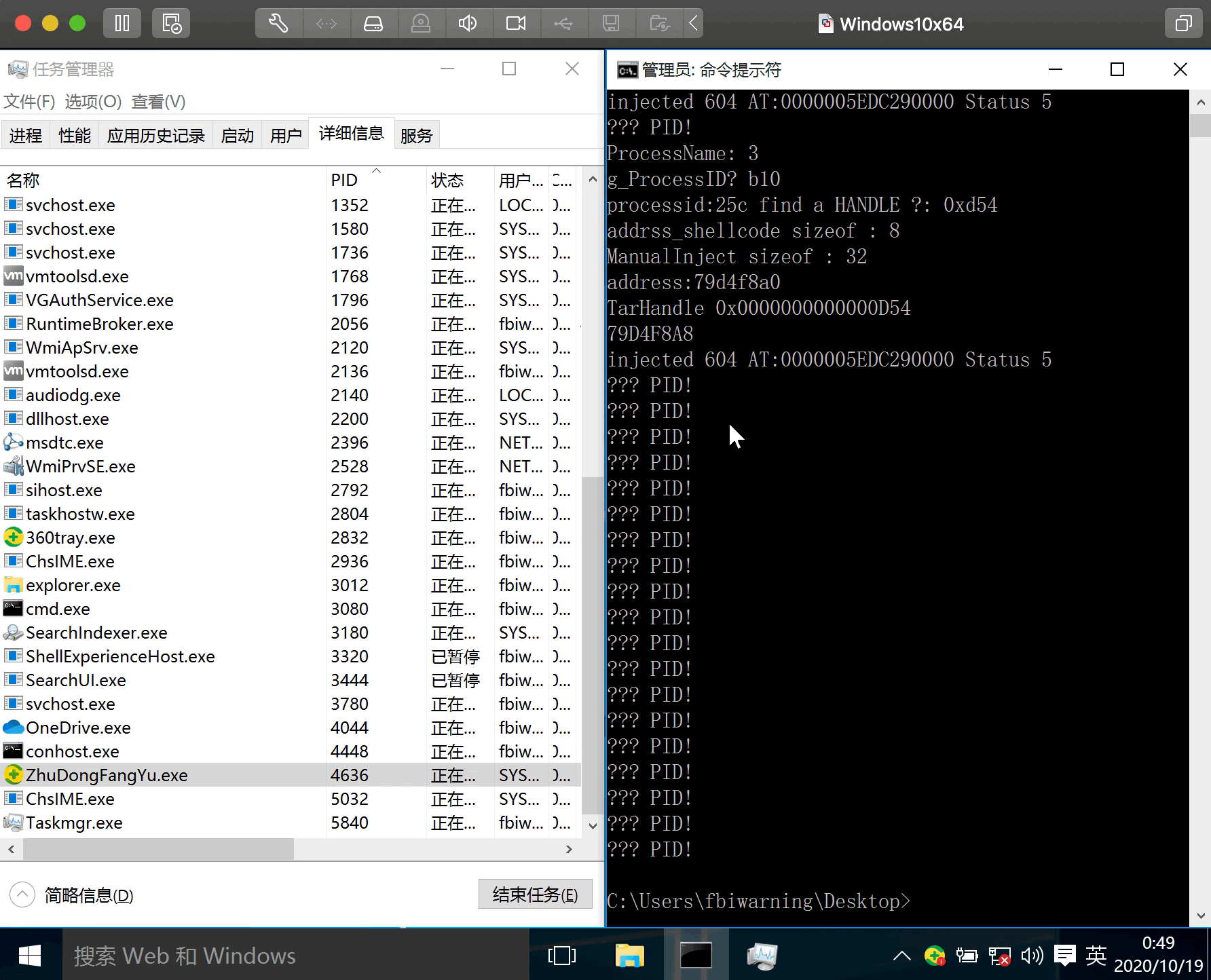Open the Windows Start button
Image resolution: width=1211 pixels, height=980 pixels.
tap(31, 956)
